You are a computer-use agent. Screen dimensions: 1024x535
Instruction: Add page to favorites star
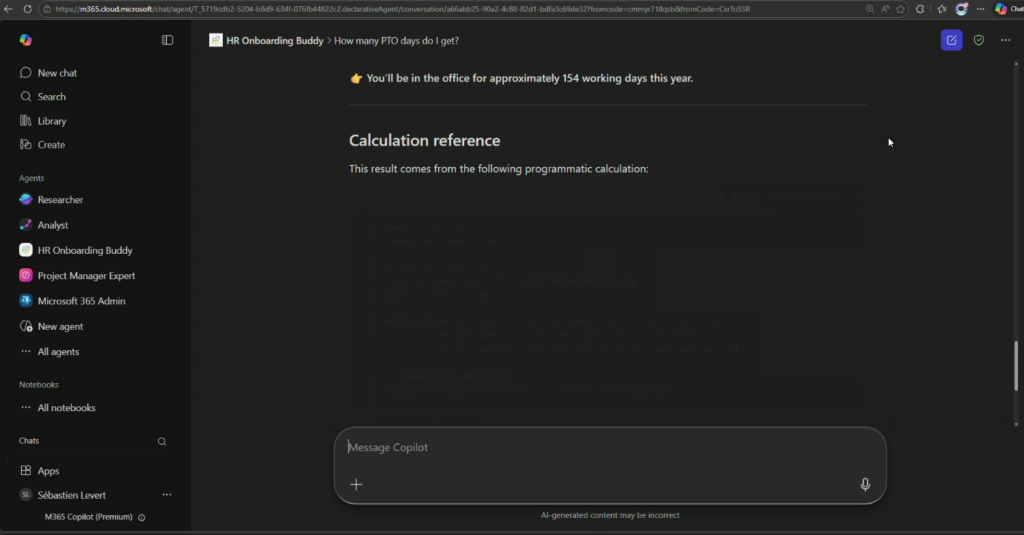pos(901,9)
